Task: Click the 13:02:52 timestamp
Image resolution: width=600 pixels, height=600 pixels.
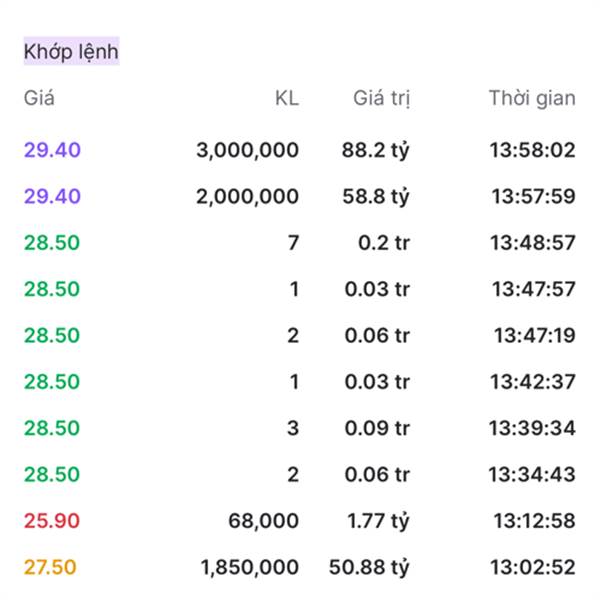Action: 533,567
